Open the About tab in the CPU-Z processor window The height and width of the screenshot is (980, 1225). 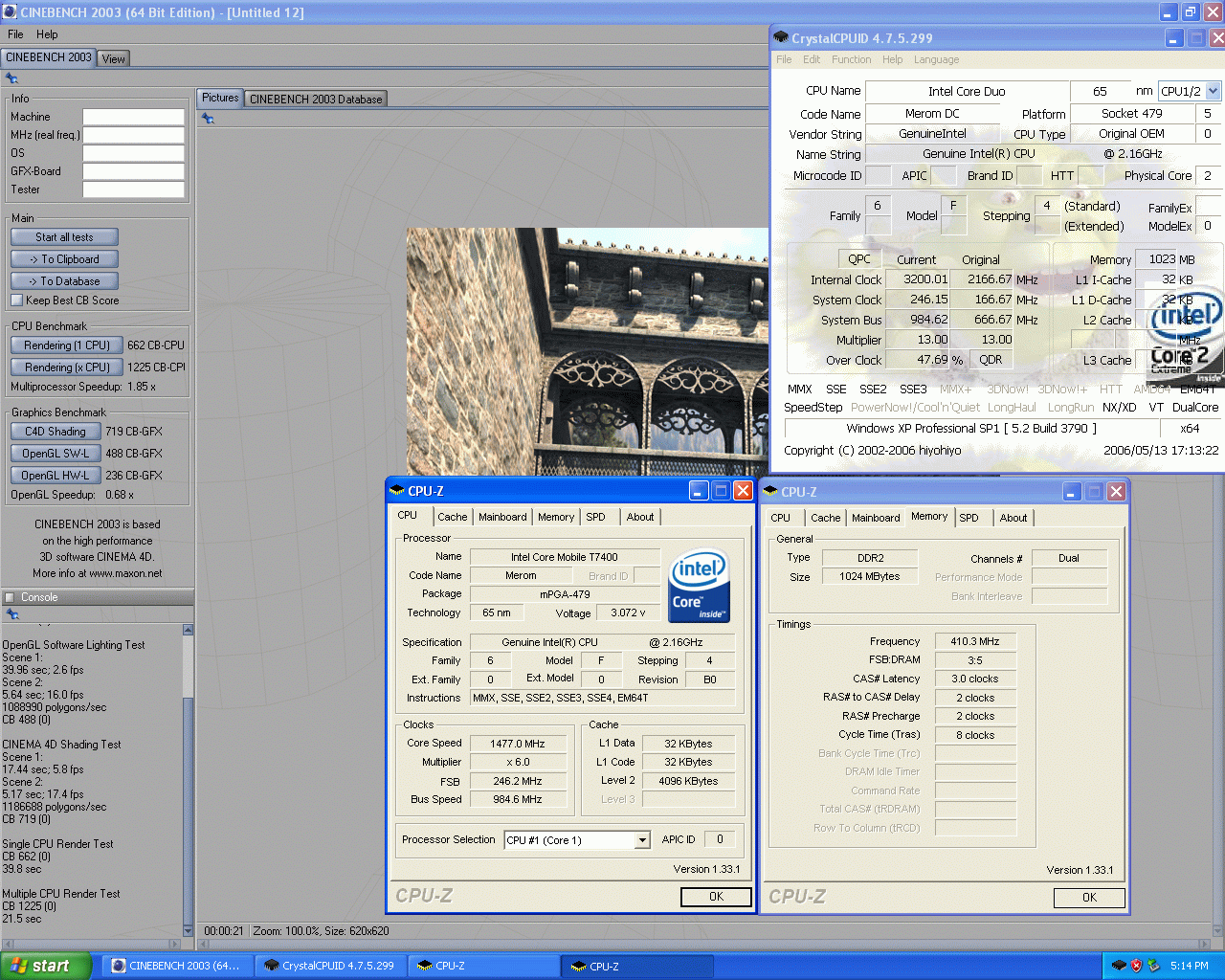click(640, 517)
